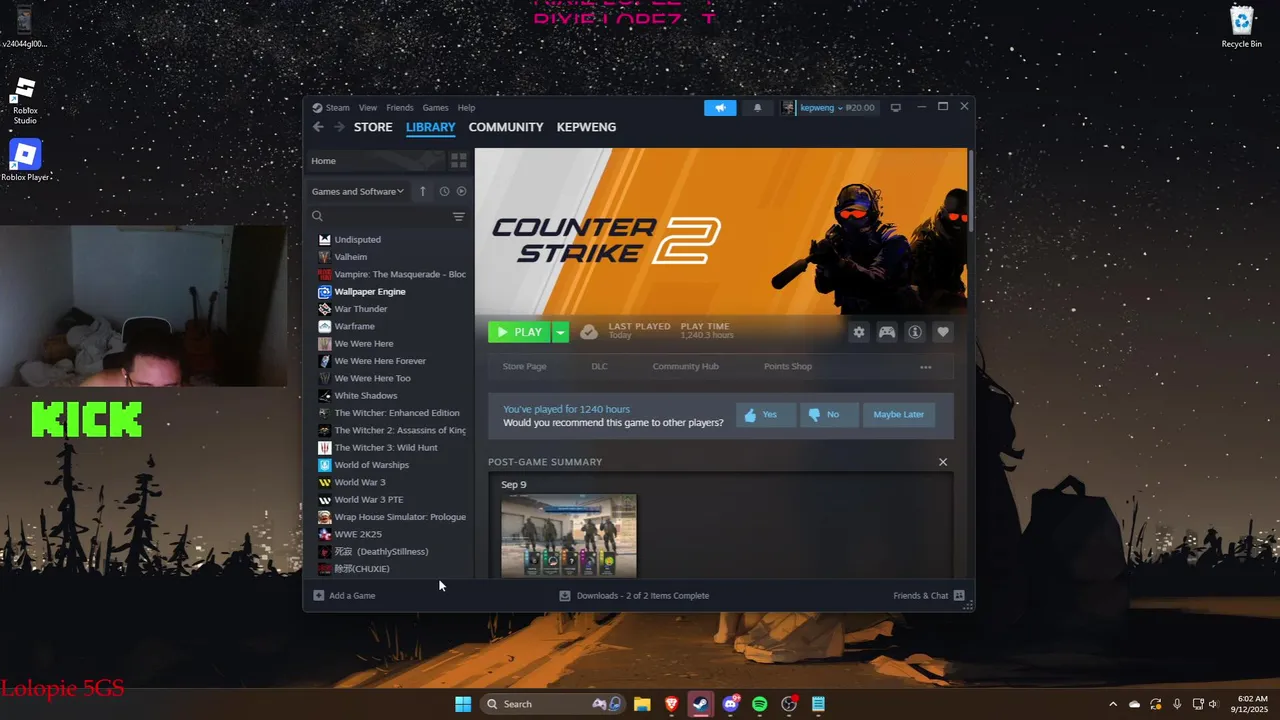Open Spotify from the taskbar
This screenshot has height=720, width=1280.
coord(759,704)
